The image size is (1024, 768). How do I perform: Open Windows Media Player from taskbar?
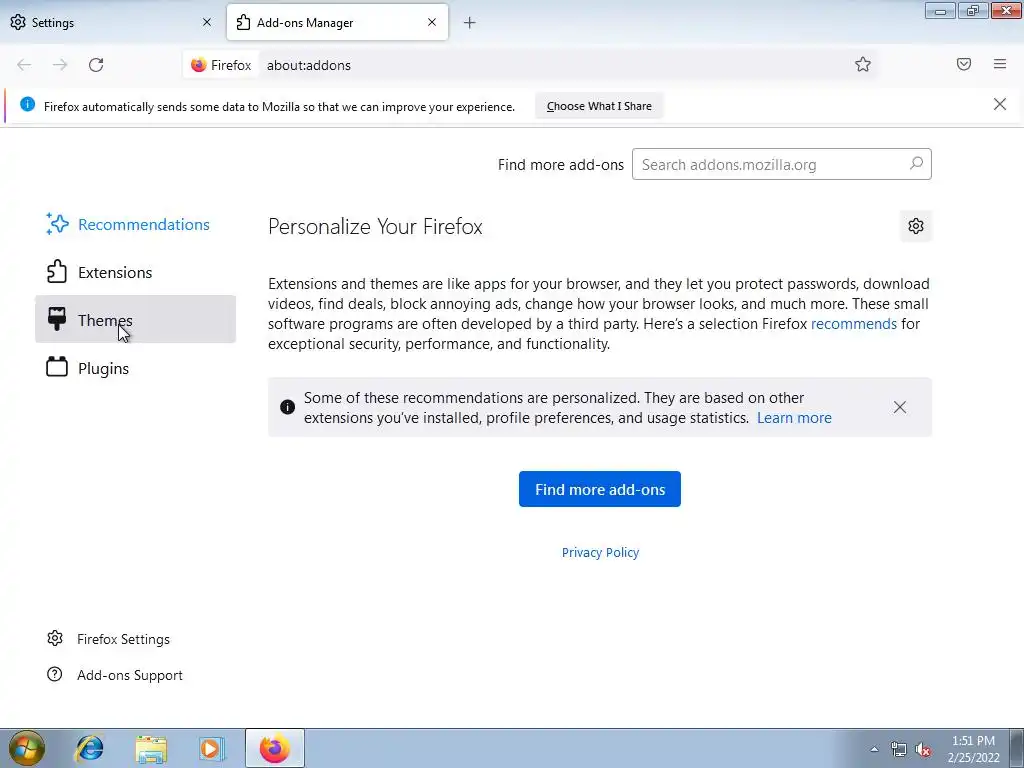coord(211,748)
